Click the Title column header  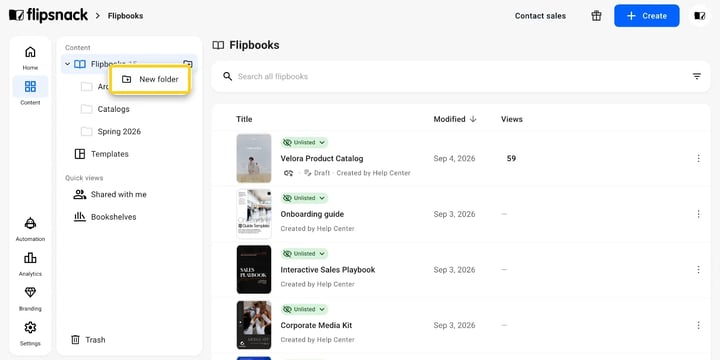point(244,119)
